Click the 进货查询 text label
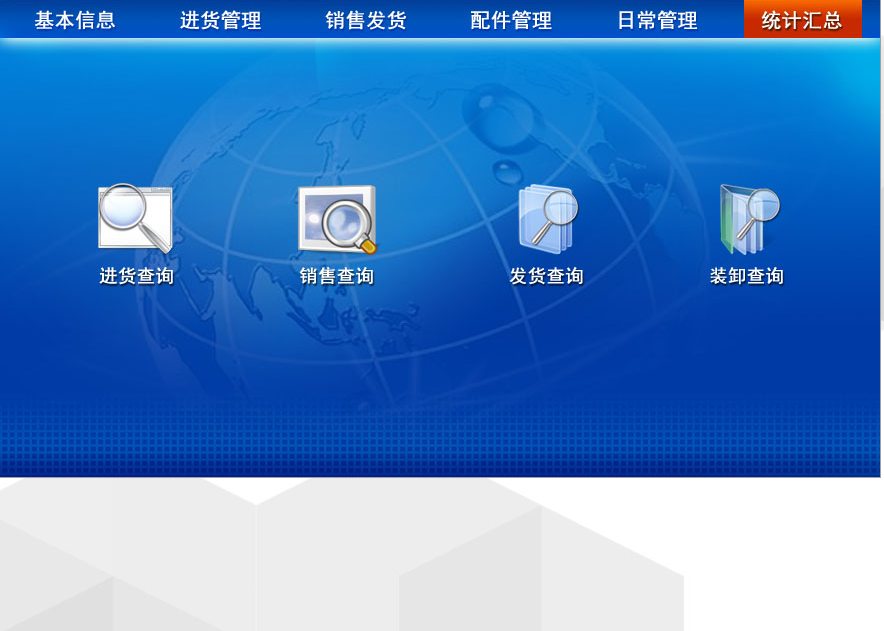The image size is (884, 631). (x=136, y=276)
